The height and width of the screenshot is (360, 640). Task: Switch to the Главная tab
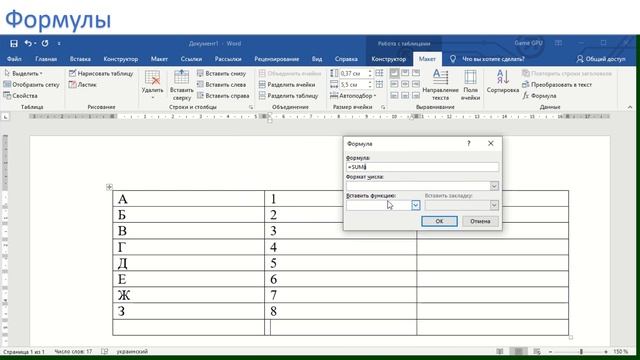pos(46,59)
